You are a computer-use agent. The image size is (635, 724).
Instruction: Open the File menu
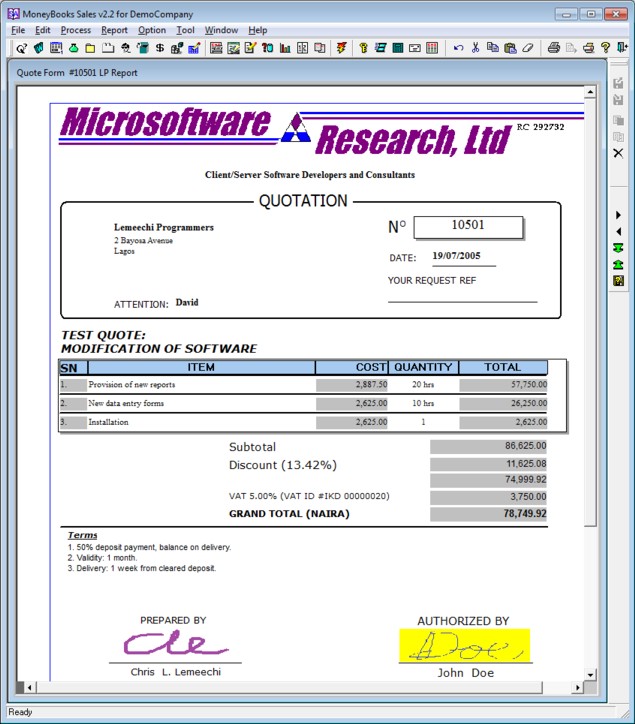[x=18, y=30]
